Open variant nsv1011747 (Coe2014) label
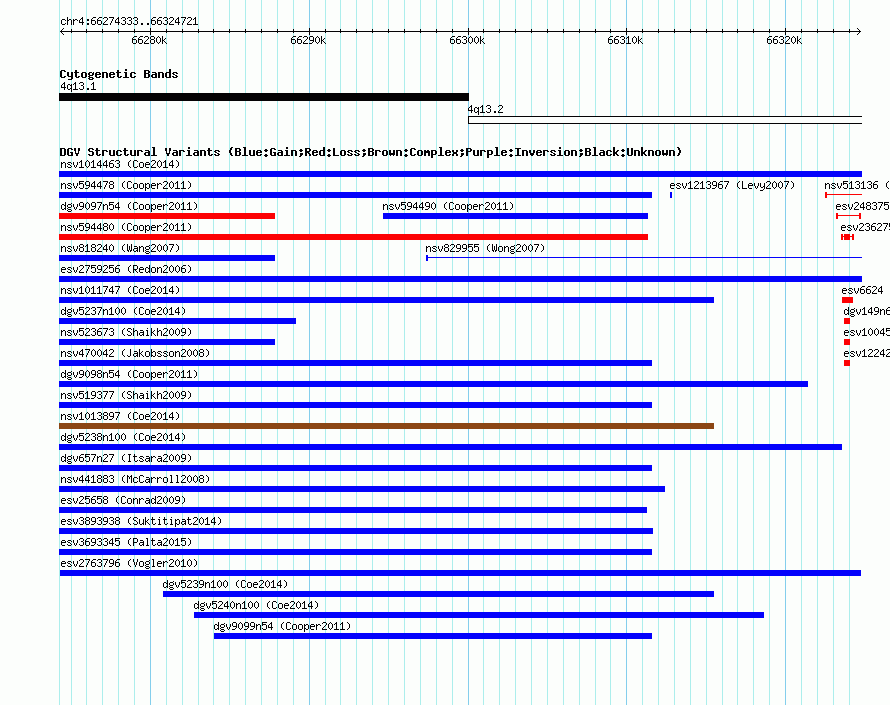 (120, 290)
